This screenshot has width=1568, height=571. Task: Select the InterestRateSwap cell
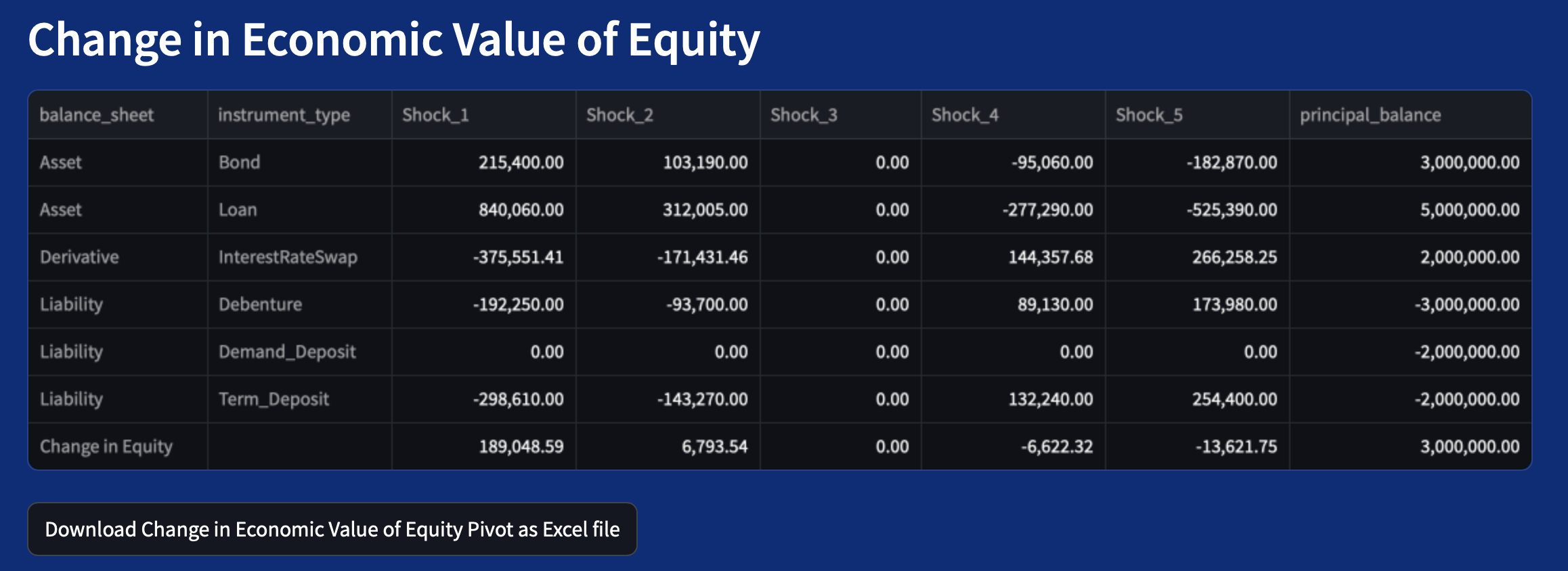pyautogui.click(x=288, y=257)
